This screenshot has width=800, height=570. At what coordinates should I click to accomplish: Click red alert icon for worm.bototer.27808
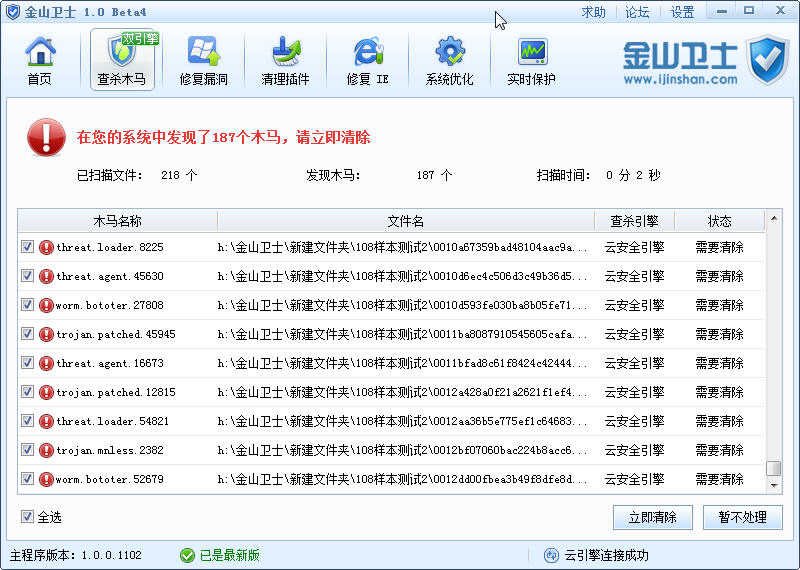tap(46, 306)
